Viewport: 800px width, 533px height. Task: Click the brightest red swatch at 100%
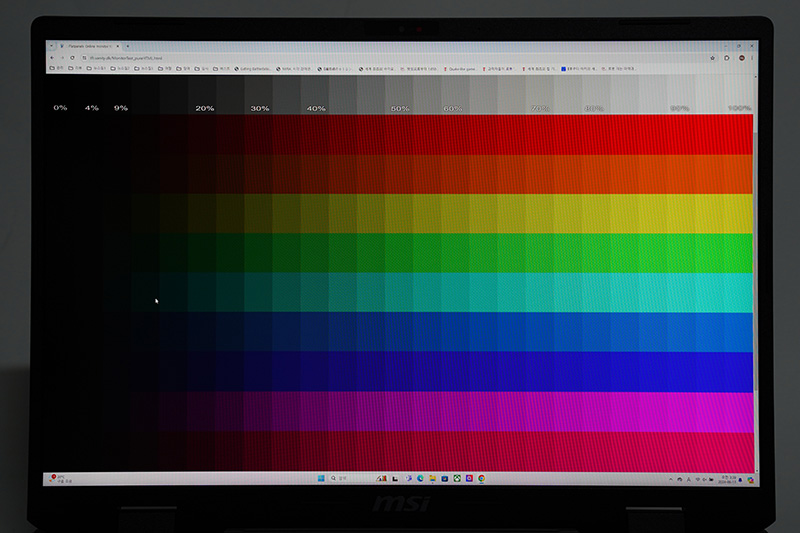[739, 133]
